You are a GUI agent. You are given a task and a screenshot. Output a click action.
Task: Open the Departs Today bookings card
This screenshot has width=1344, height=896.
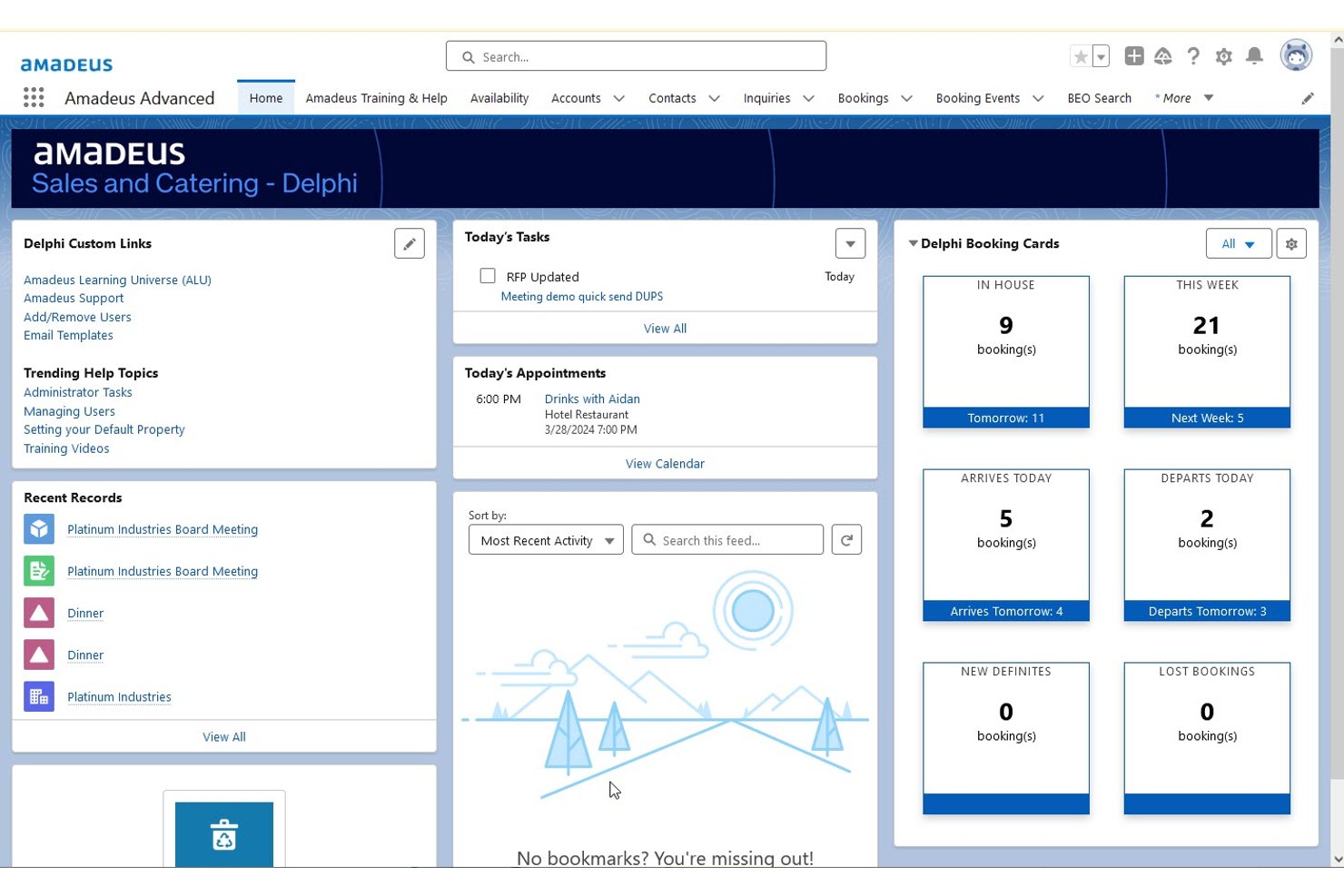[x=1207, y=545]
